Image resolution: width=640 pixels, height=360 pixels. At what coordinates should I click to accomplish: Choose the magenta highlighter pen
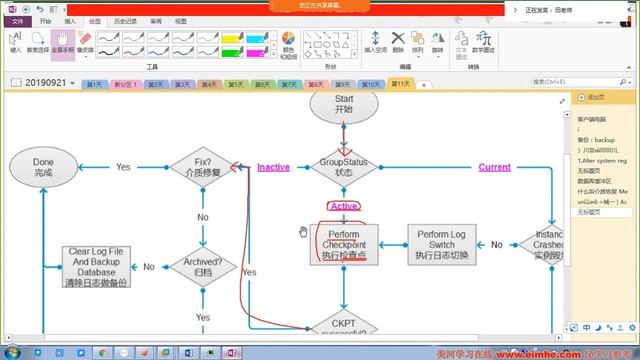point(257,51)
